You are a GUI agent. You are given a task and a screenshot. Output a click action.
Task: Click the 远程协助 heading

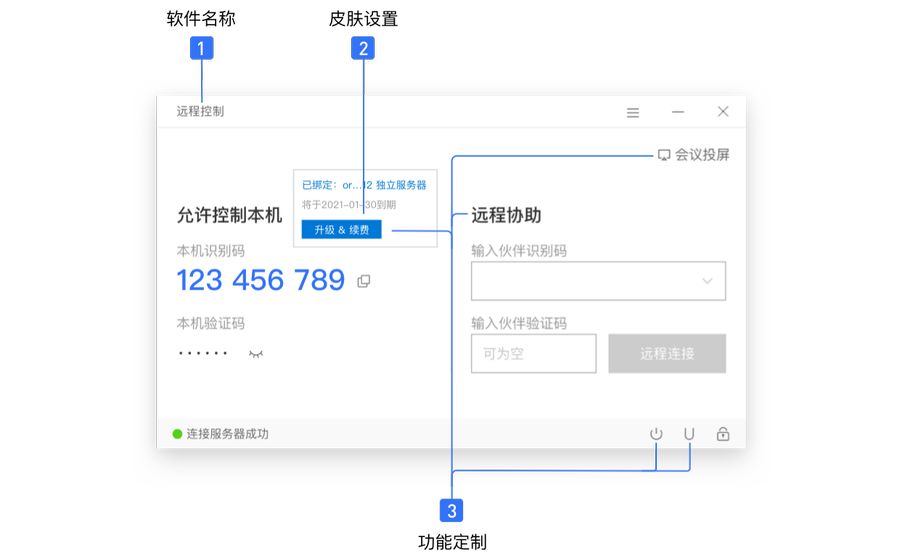point(506,215)
